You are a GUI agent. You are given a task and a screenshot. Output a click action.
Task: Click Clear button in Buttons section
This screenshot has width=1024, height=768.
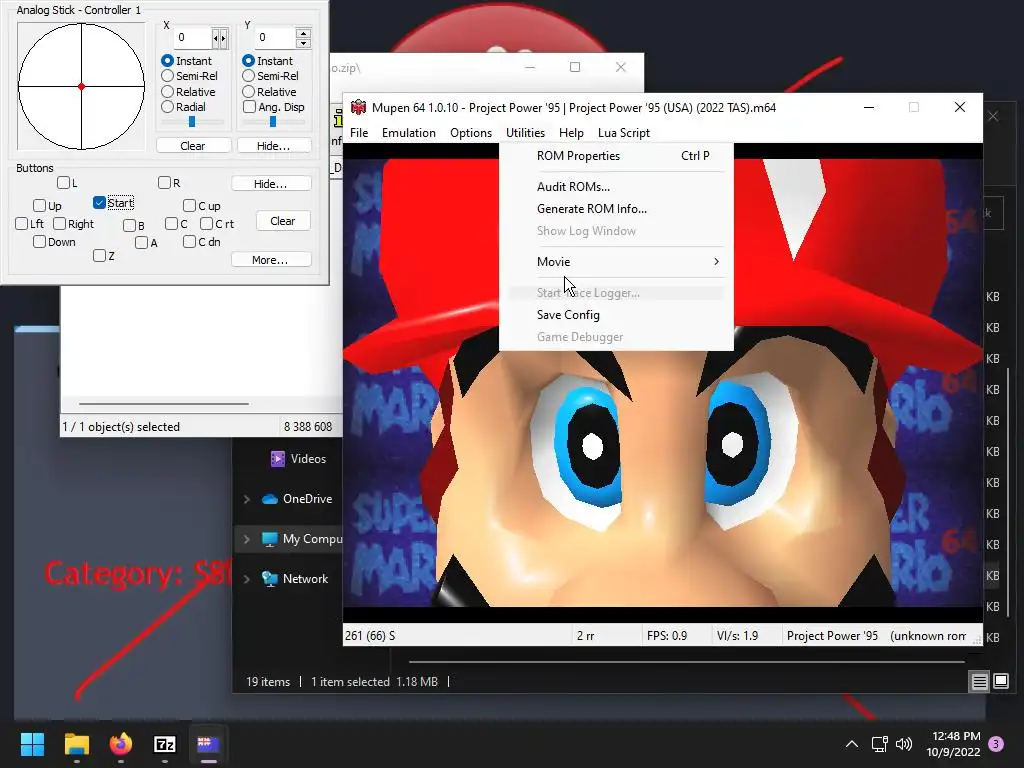283,221
